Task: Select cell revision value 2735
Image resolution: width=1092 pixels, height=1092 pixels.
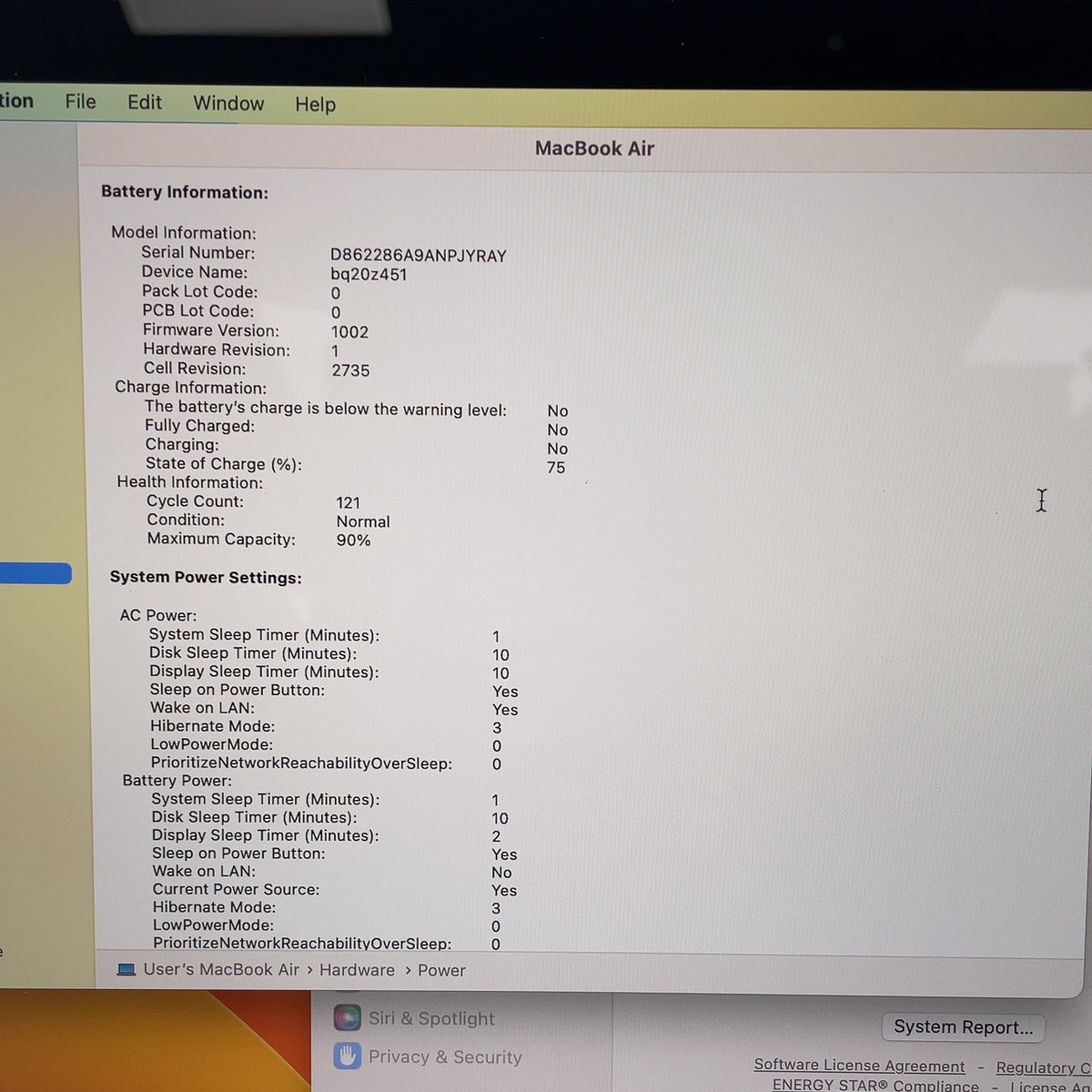Action: tap(350, 370)
